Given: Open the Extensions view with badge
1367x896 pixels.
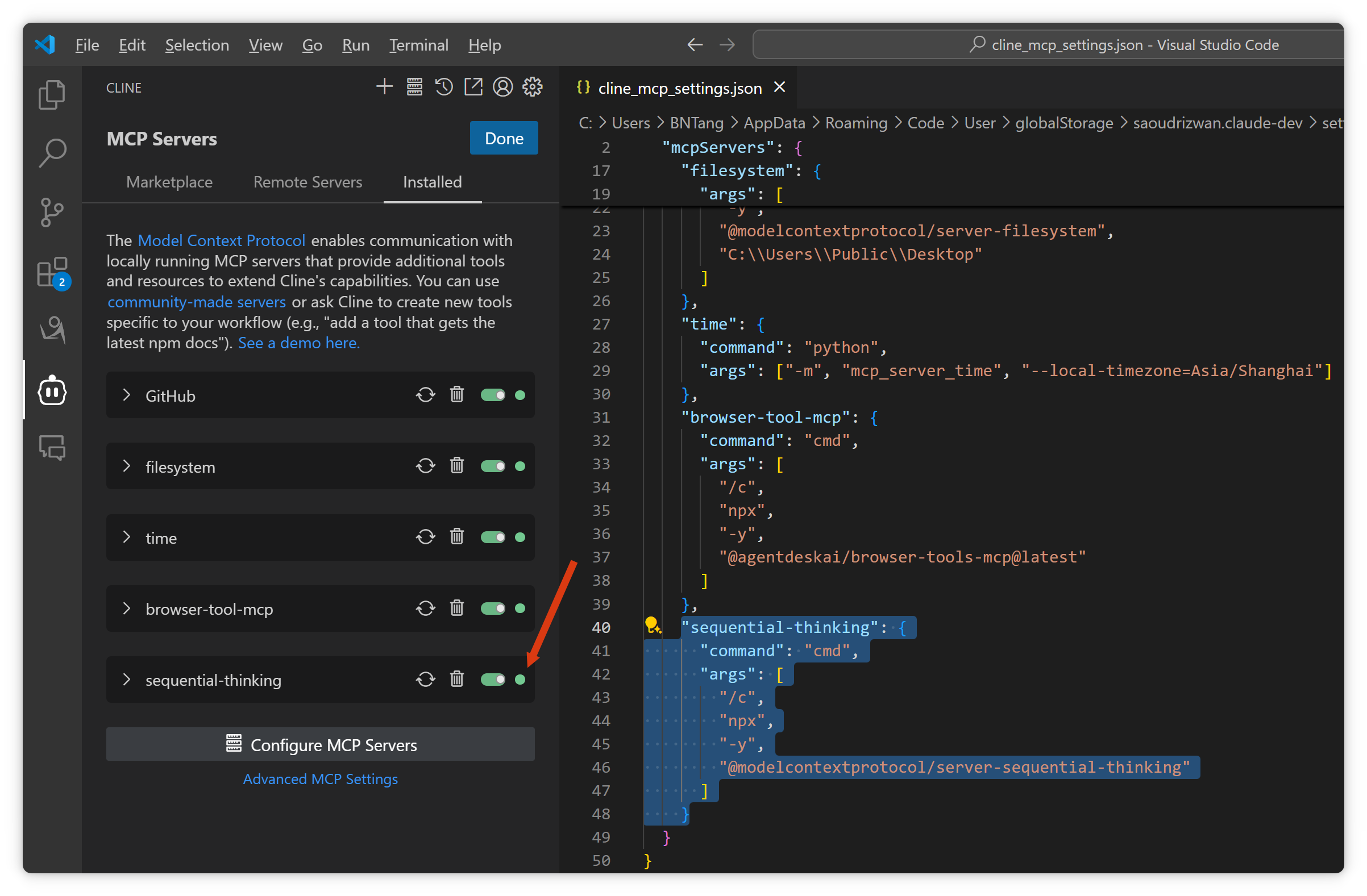Looking at the screenshot, I should point(52,272).
